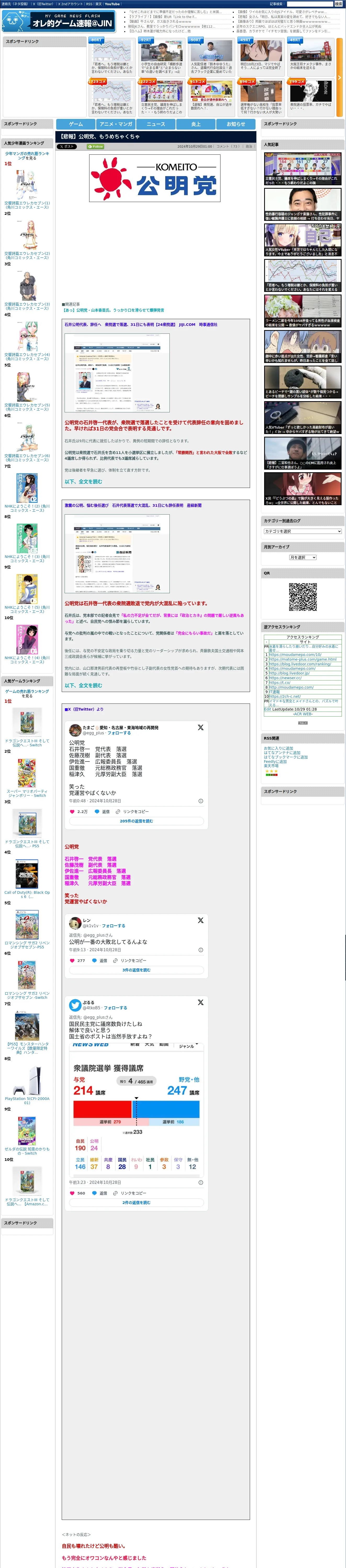
Task: Advance the featured carousel with the orange arrow
Action: click(x=339, y=77)
